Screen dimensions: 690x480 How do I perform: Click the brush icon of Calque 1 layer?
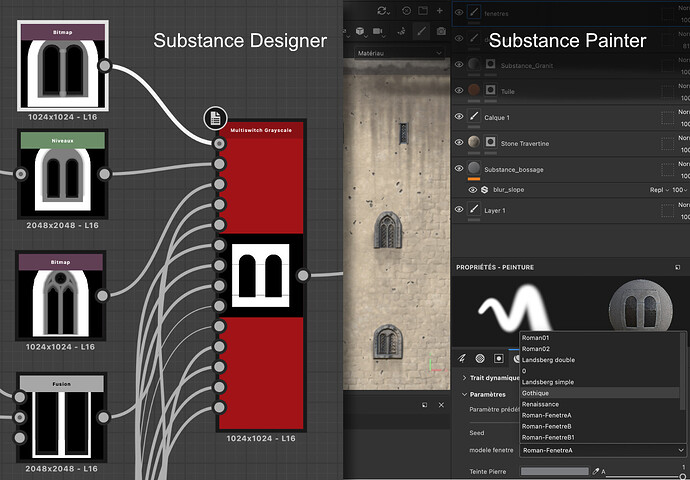pyautogui.click(x=474, y=116)
